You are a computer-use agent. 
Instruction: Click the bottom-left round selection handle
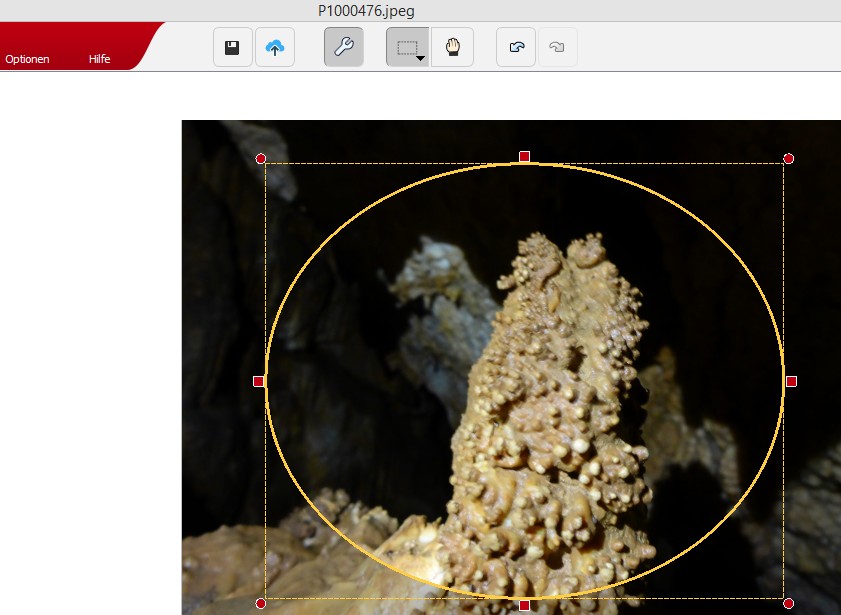261,603
